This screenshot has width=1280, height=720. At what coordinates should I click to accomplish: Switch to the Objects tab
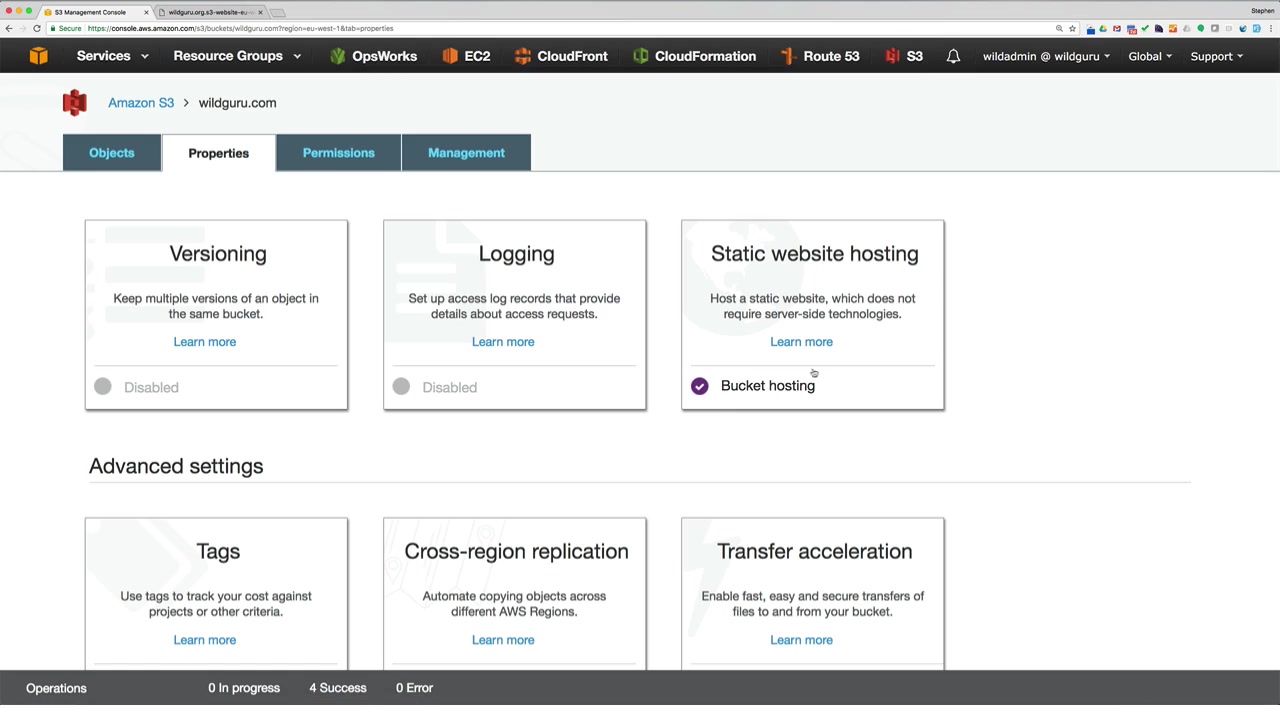[x=112, y=153]
